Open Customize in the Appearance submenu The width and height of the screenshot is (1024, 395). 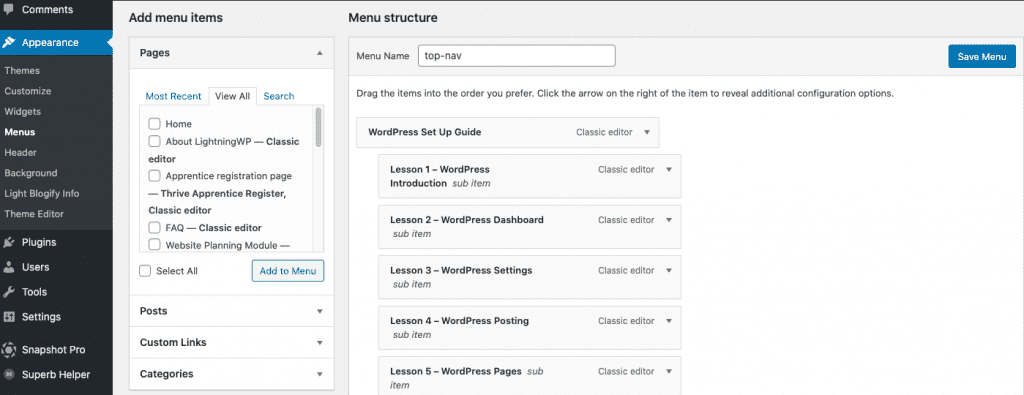(27, 91)
